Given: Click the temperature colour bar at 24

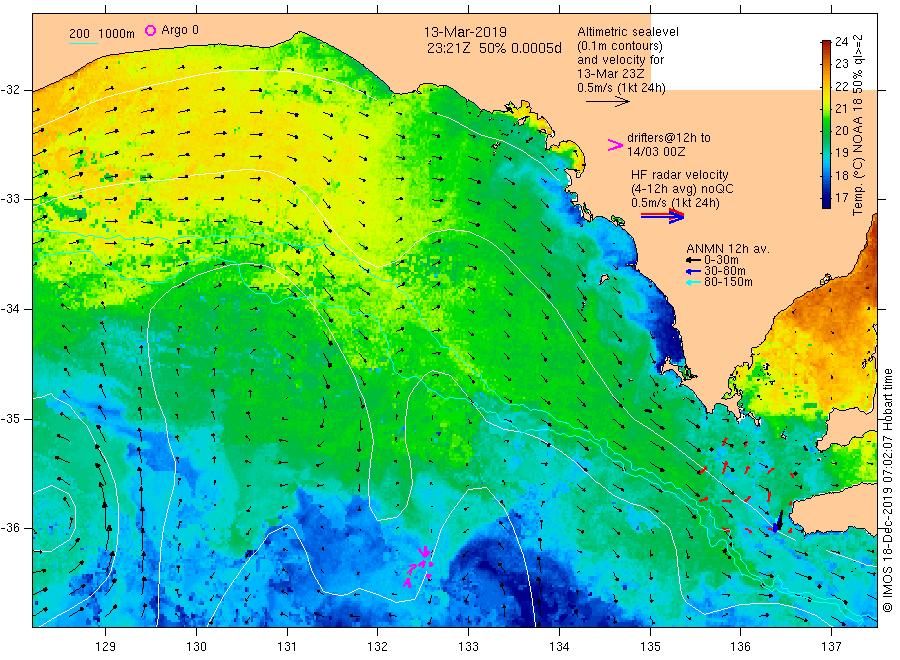Looking at the screenshot, I should (x=826, y=43).
